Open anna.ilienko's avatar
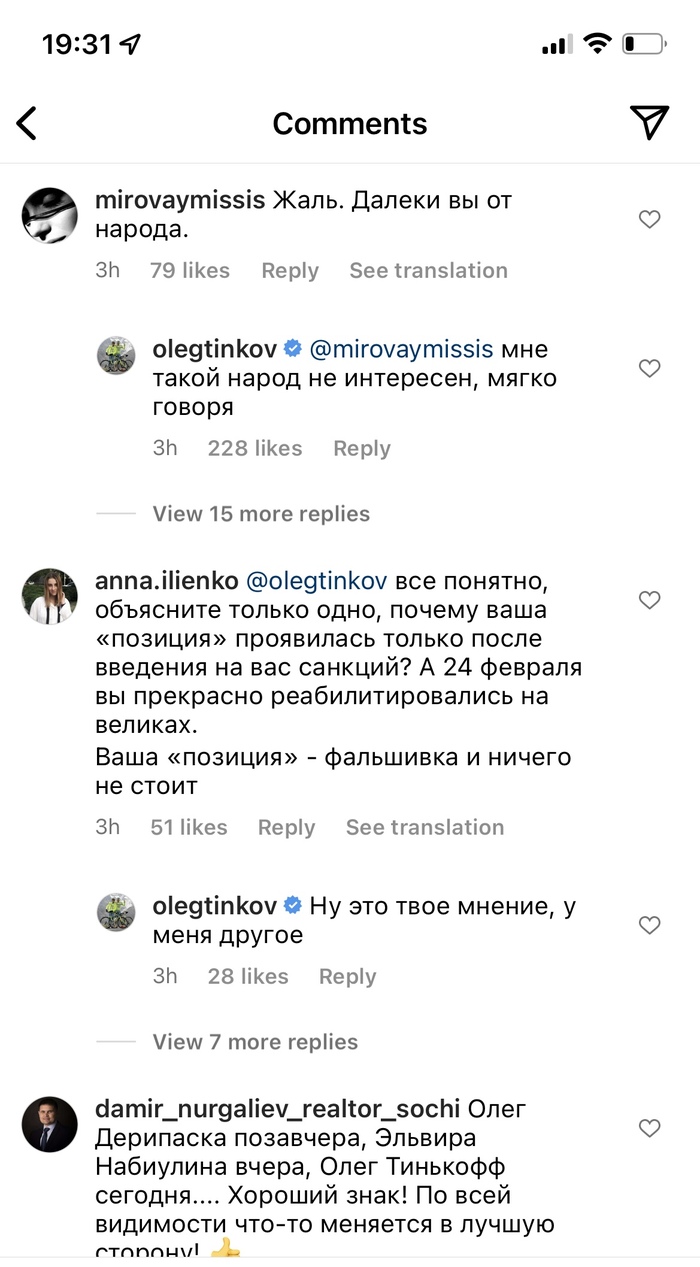This screenshot has width=700, height=1267. tap(50, 596)
